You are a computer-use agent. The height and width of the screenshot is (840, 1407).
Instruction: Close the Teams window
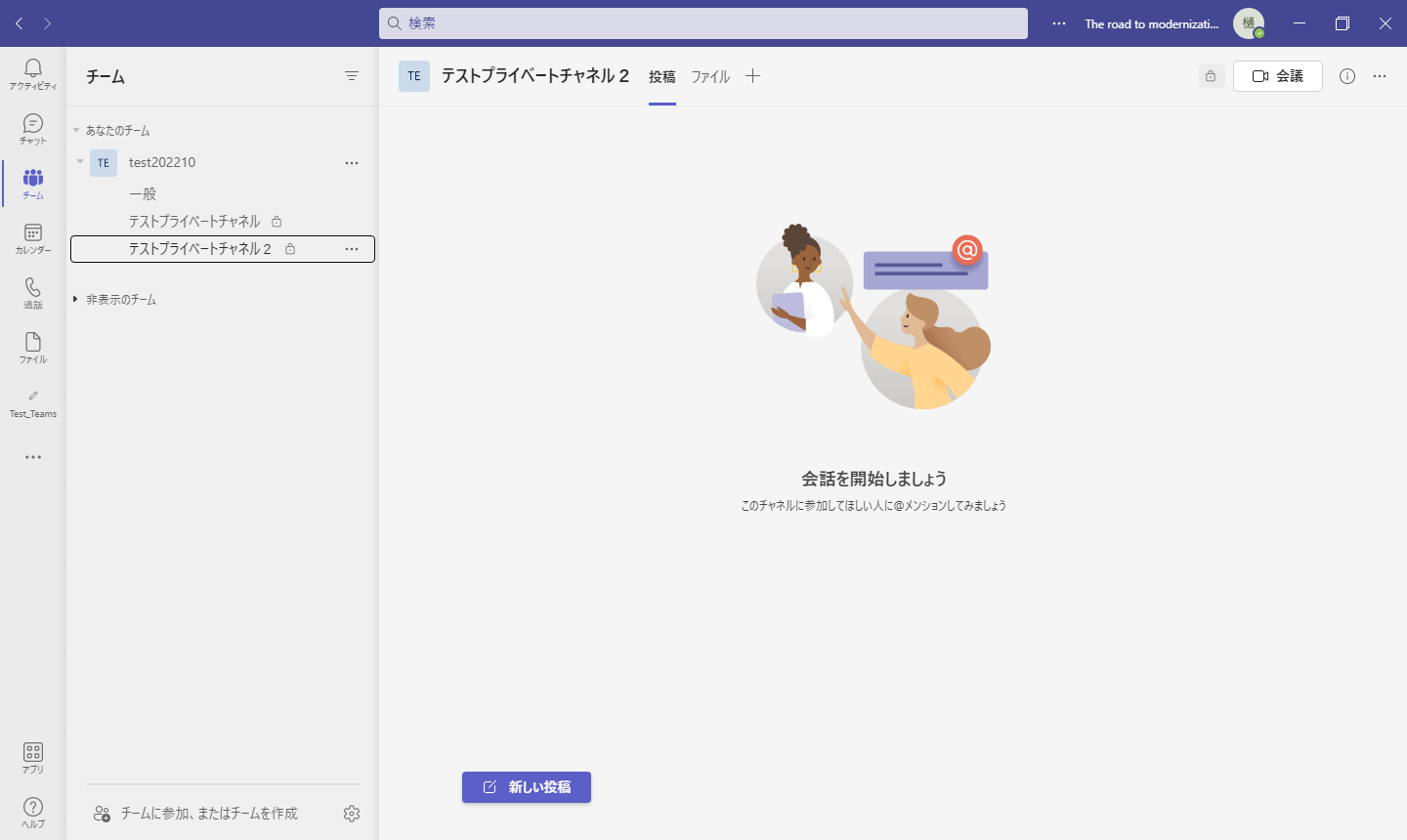click(x=1386, y=23)
